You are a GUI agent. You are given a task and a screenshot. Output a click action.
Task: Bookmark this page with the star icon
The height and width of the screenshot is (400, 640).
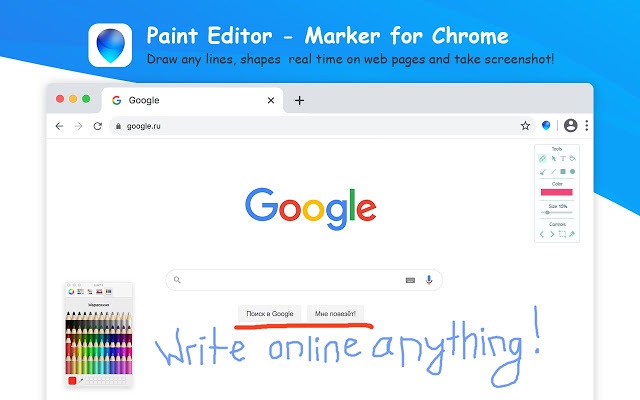click(525, 126)
